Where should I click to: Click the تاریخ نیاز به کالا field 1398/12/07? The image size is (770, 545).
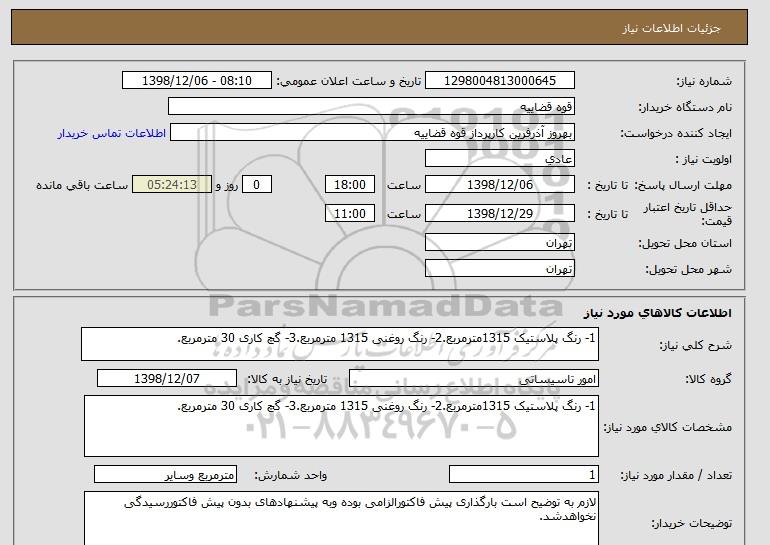(x=167, y=379)
